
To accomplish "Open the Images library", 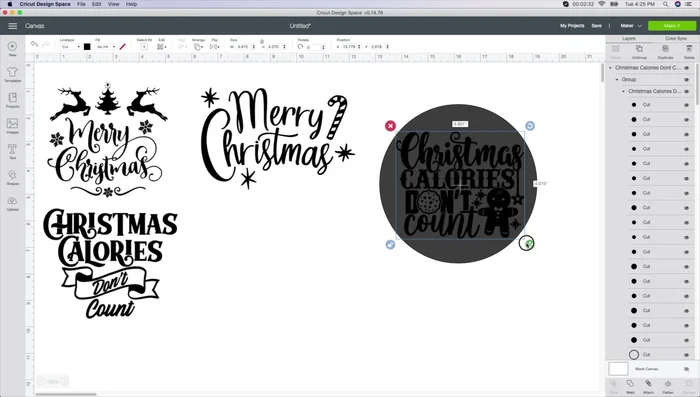I will [12, 123].
